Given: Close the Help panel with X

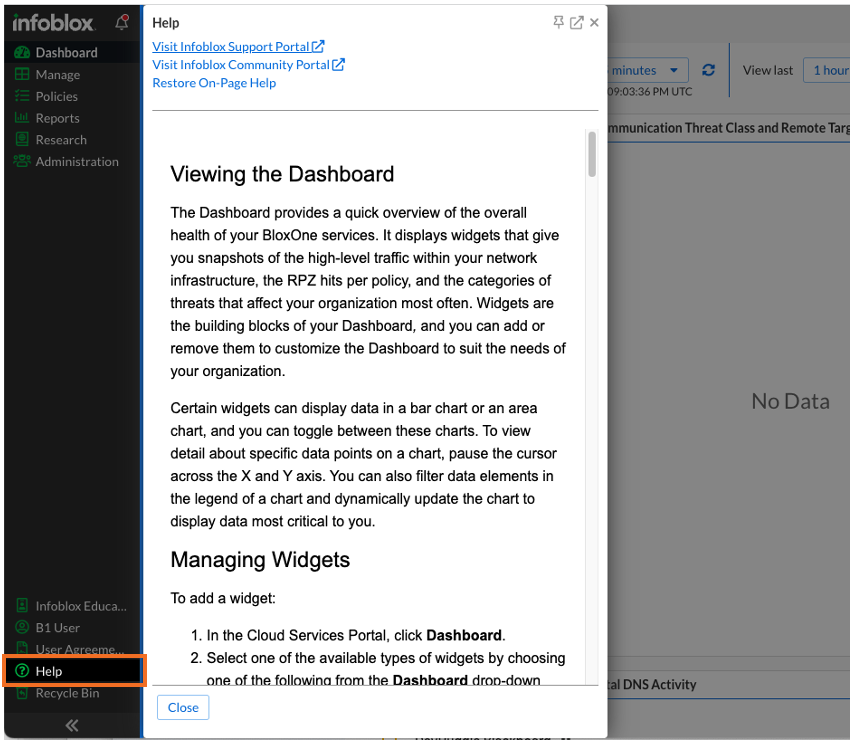Looking at the screenshot, I should pos(595,22).
